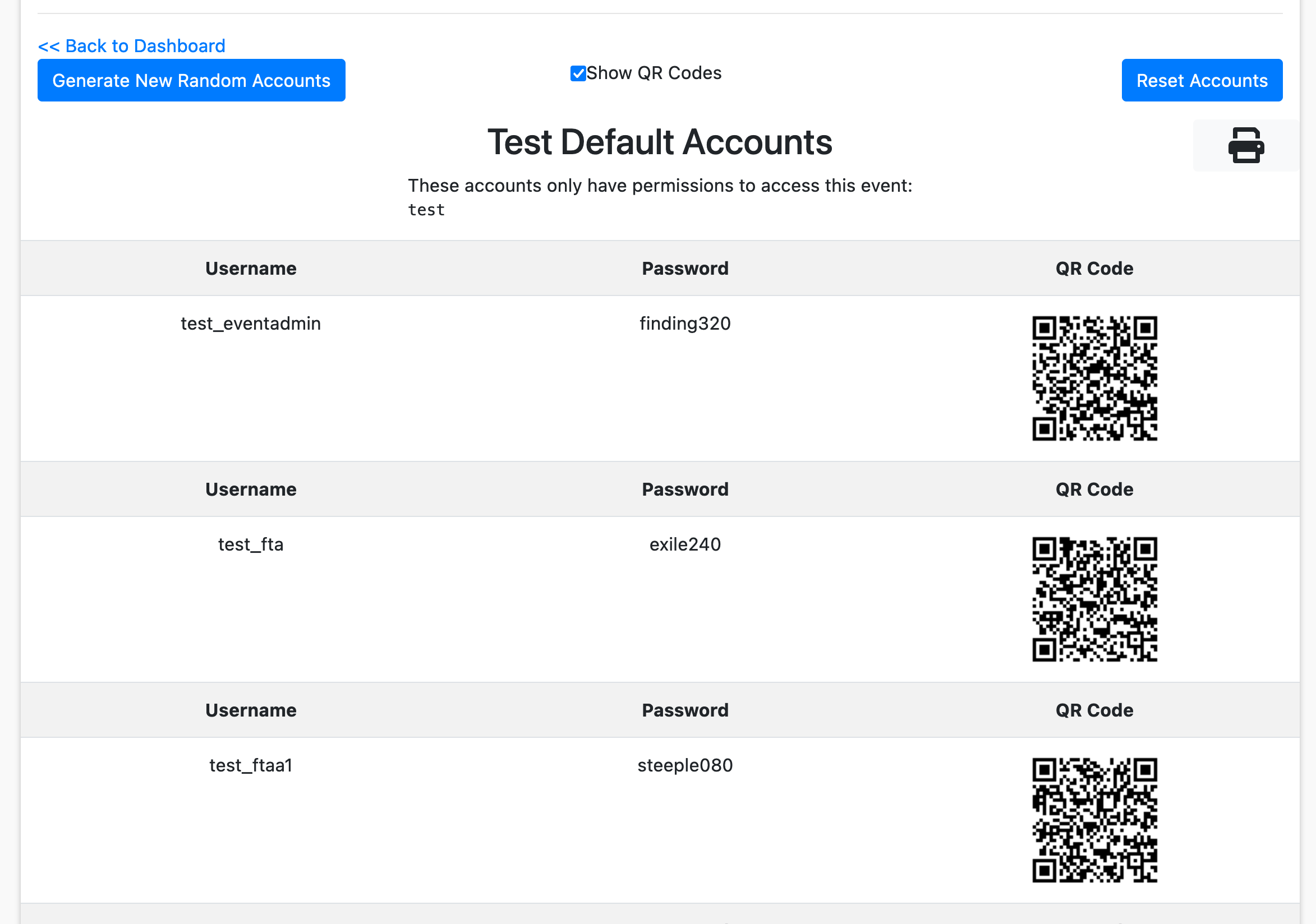1316x924 pixels.
Task: Click the QR code for test_eventadmin
Action: [1095, 378]
